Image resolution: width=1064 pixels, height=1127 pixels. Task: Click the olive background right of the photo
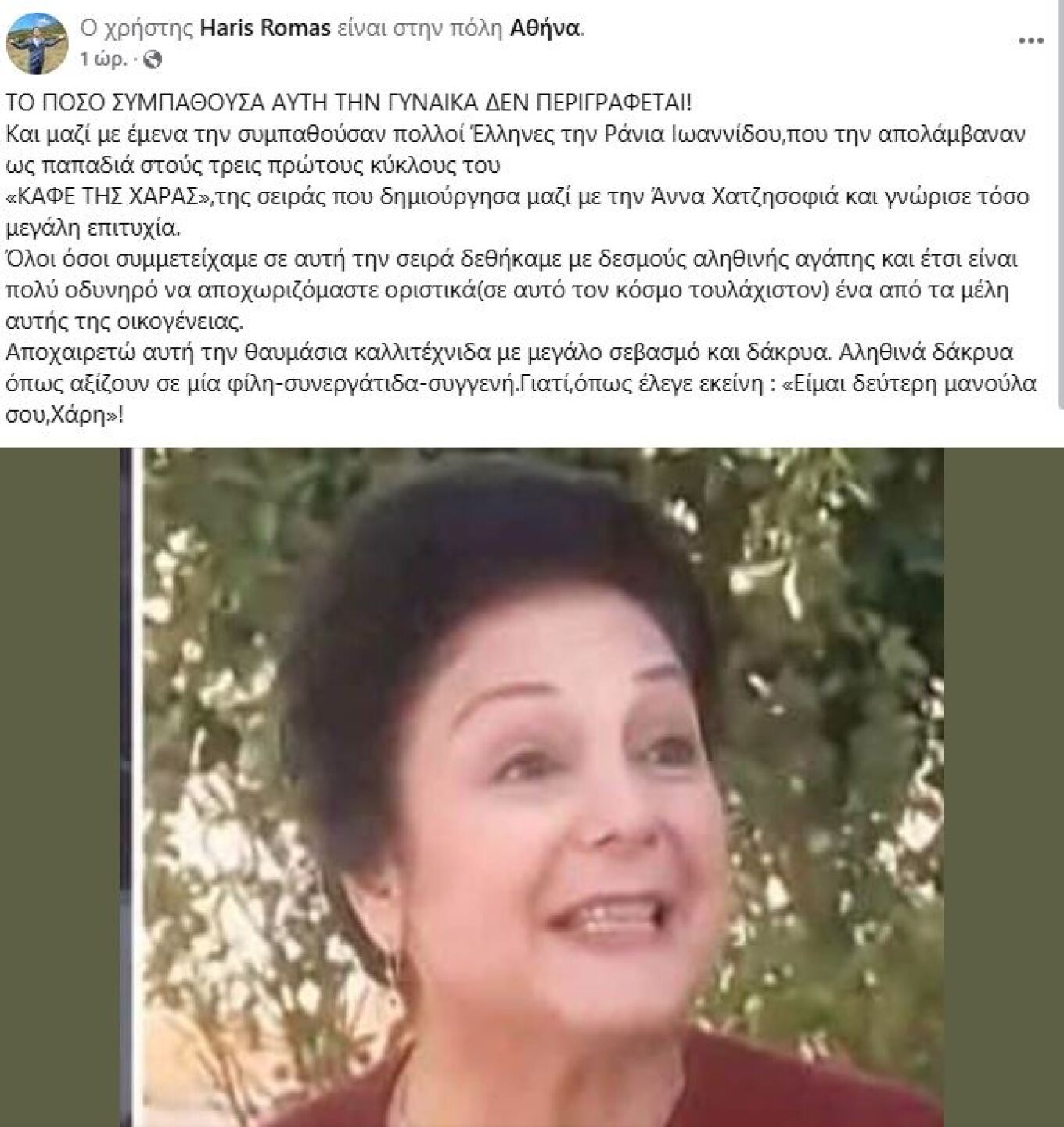pos(1004,787)
